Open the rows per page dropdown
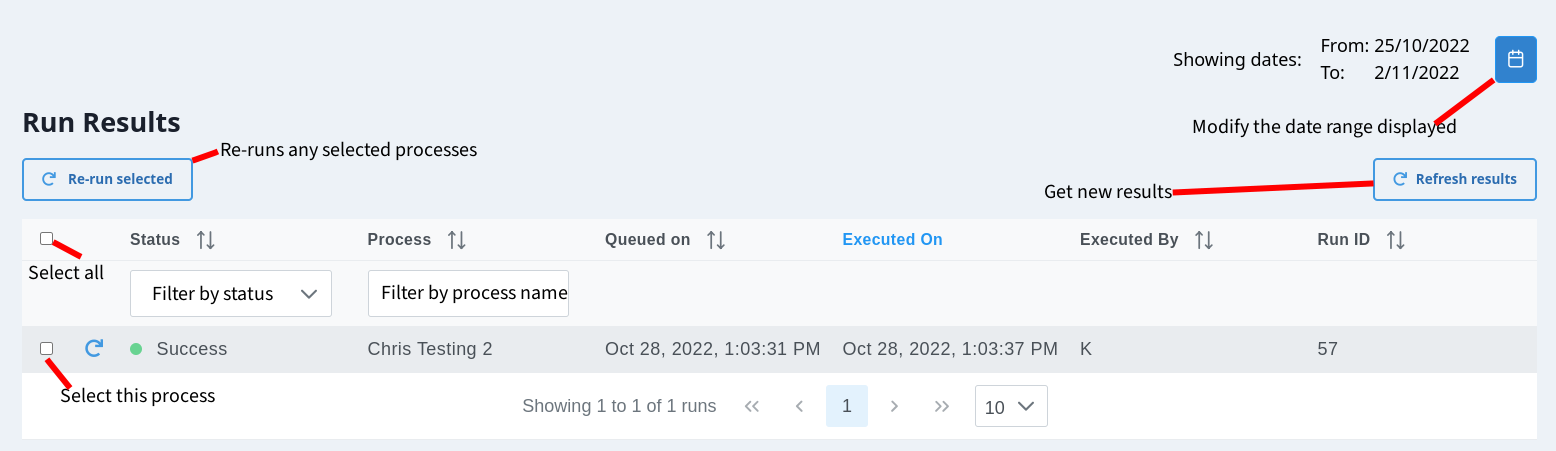Viewport: 1556px width, 451px height. pos(1011,406)
